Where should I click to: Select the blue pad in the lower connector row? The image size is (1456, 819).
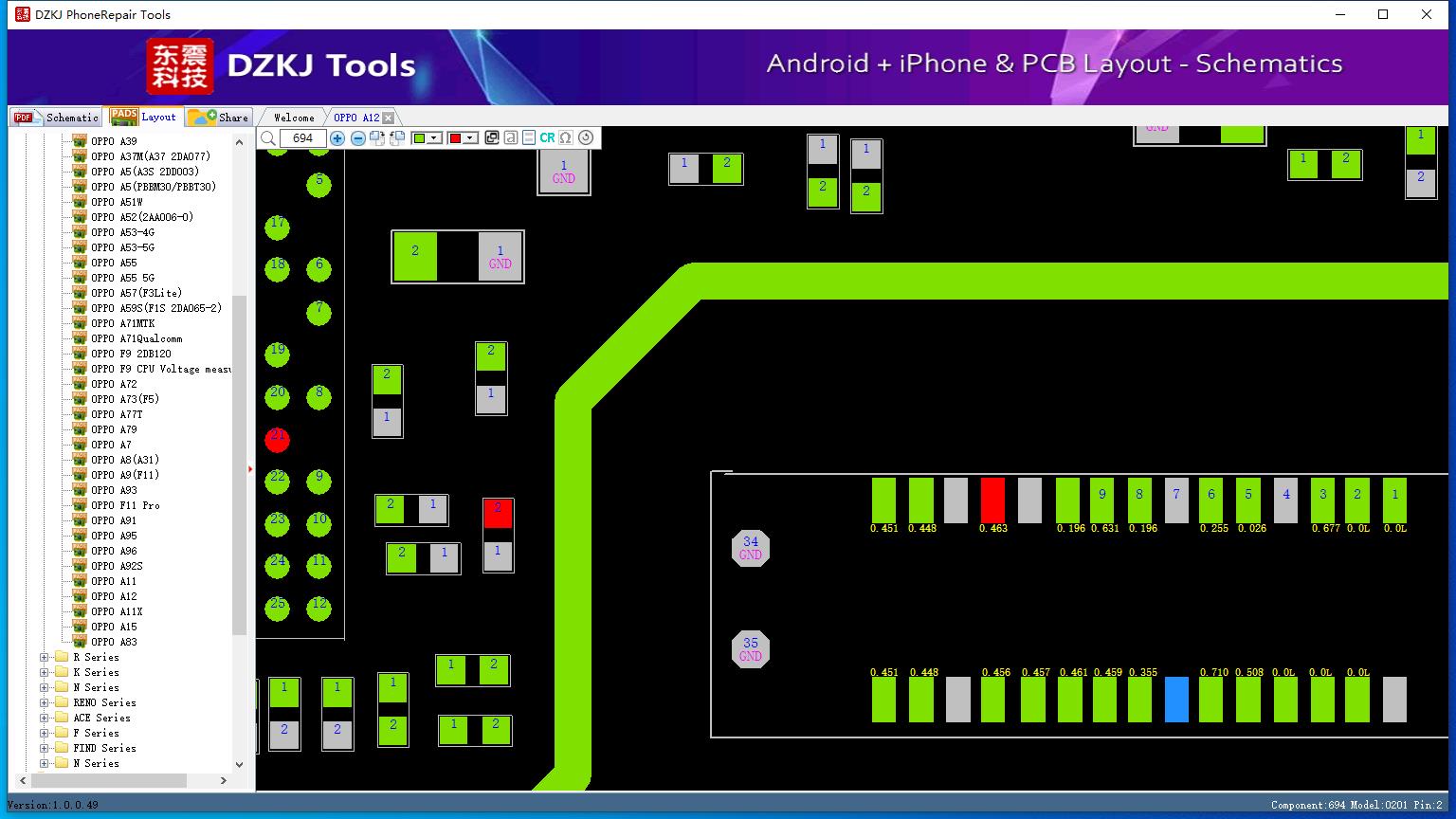point(1176,700)
